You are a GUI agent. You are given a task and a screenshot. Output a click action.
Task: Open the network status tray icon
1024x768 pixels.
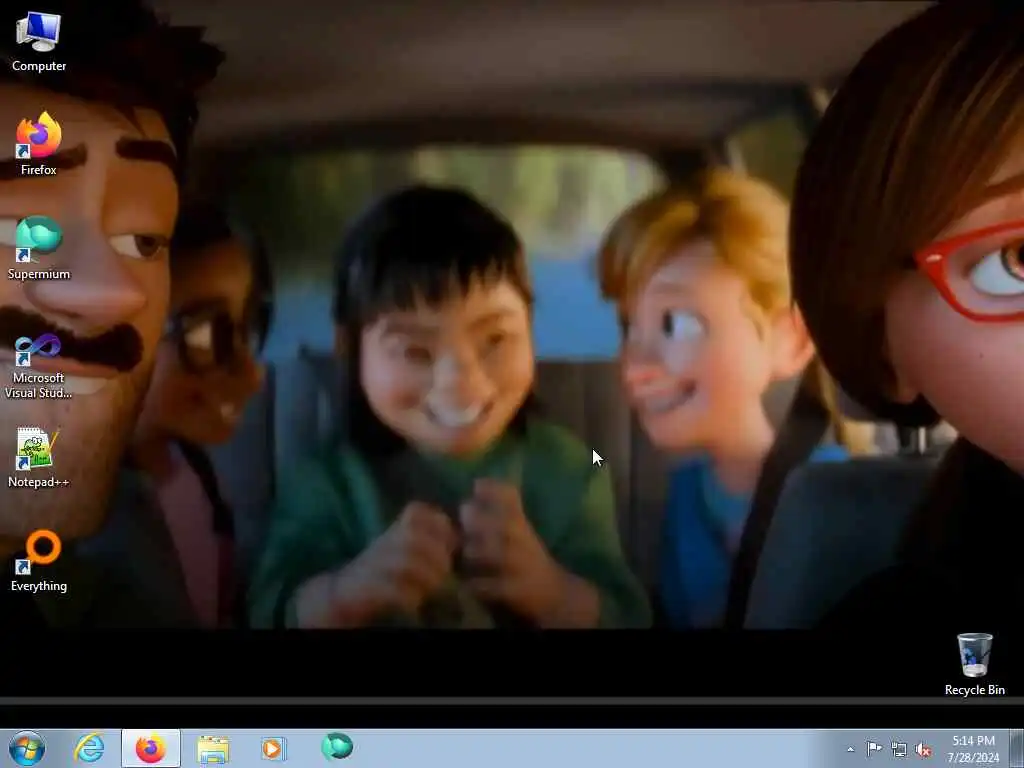pos(899,750)
